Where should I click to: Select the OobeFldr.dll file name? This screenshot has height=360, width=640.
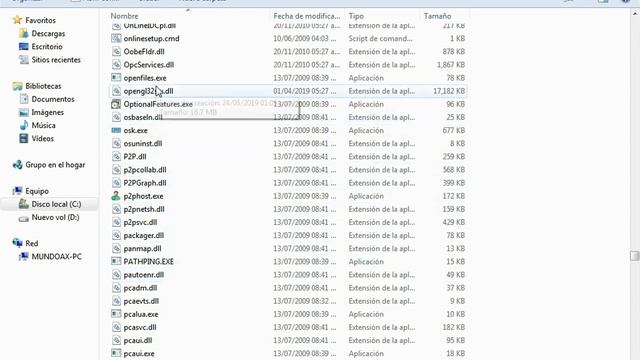(144, 51)
